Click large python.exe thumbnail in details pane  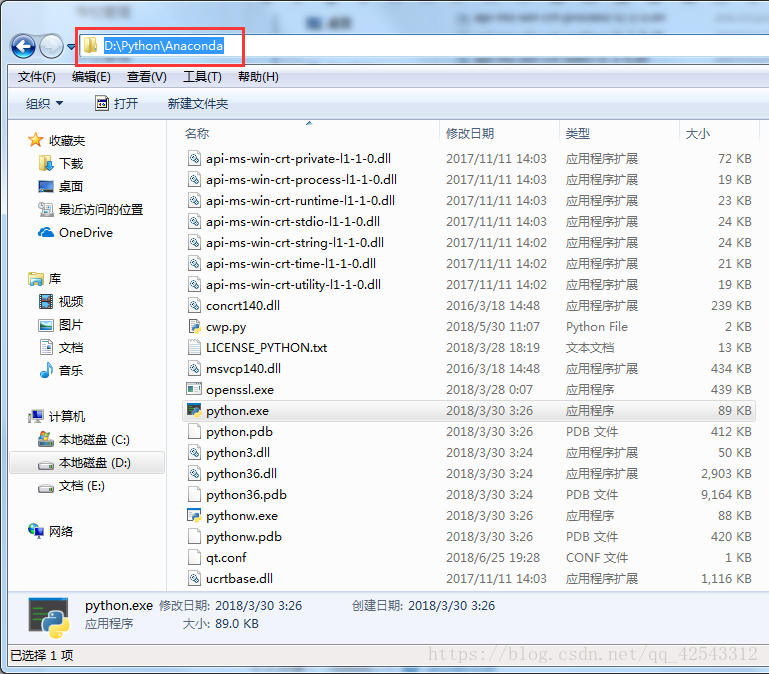[49, 617]
